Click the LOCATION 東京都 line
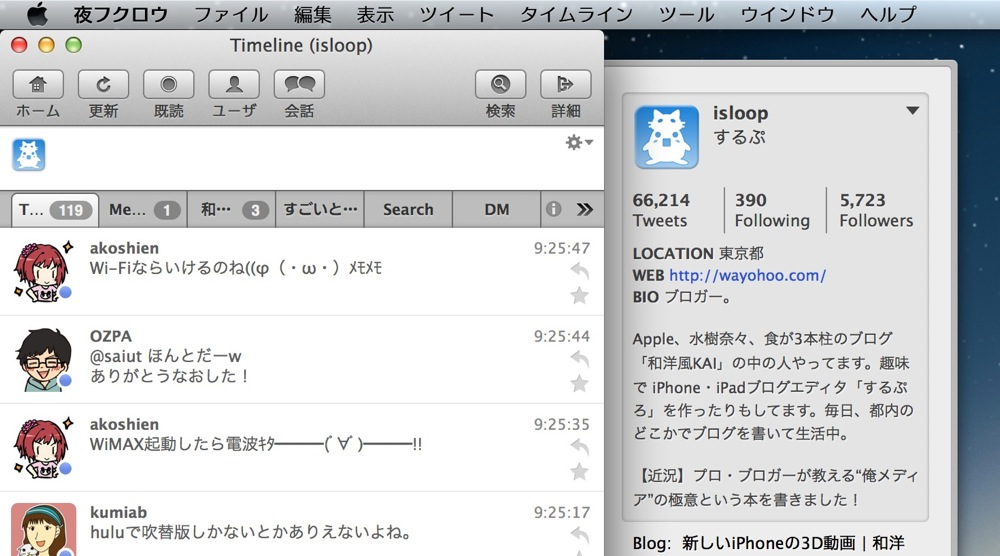Viewport: 1000px width, 556px height. tap(698, 253)
